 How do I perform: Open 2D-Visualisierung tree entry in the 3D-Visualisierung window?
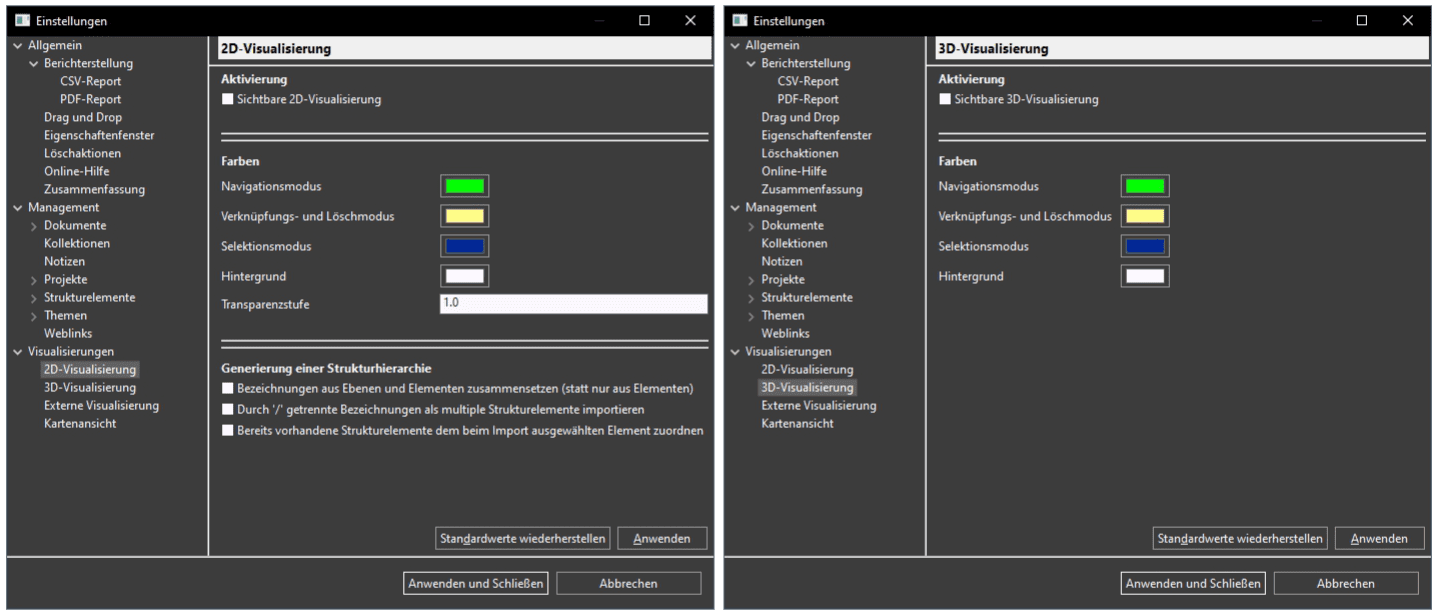807,370
